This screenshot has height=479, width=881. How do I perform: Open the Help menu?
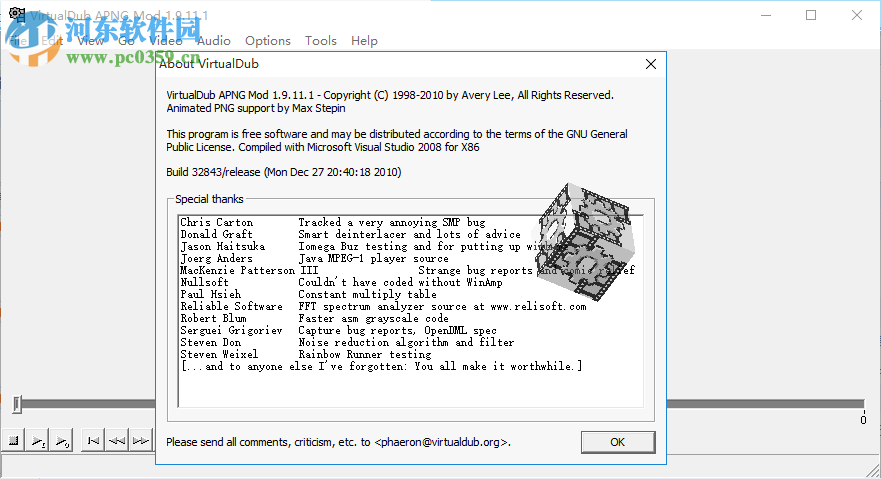tap(364, 41)
